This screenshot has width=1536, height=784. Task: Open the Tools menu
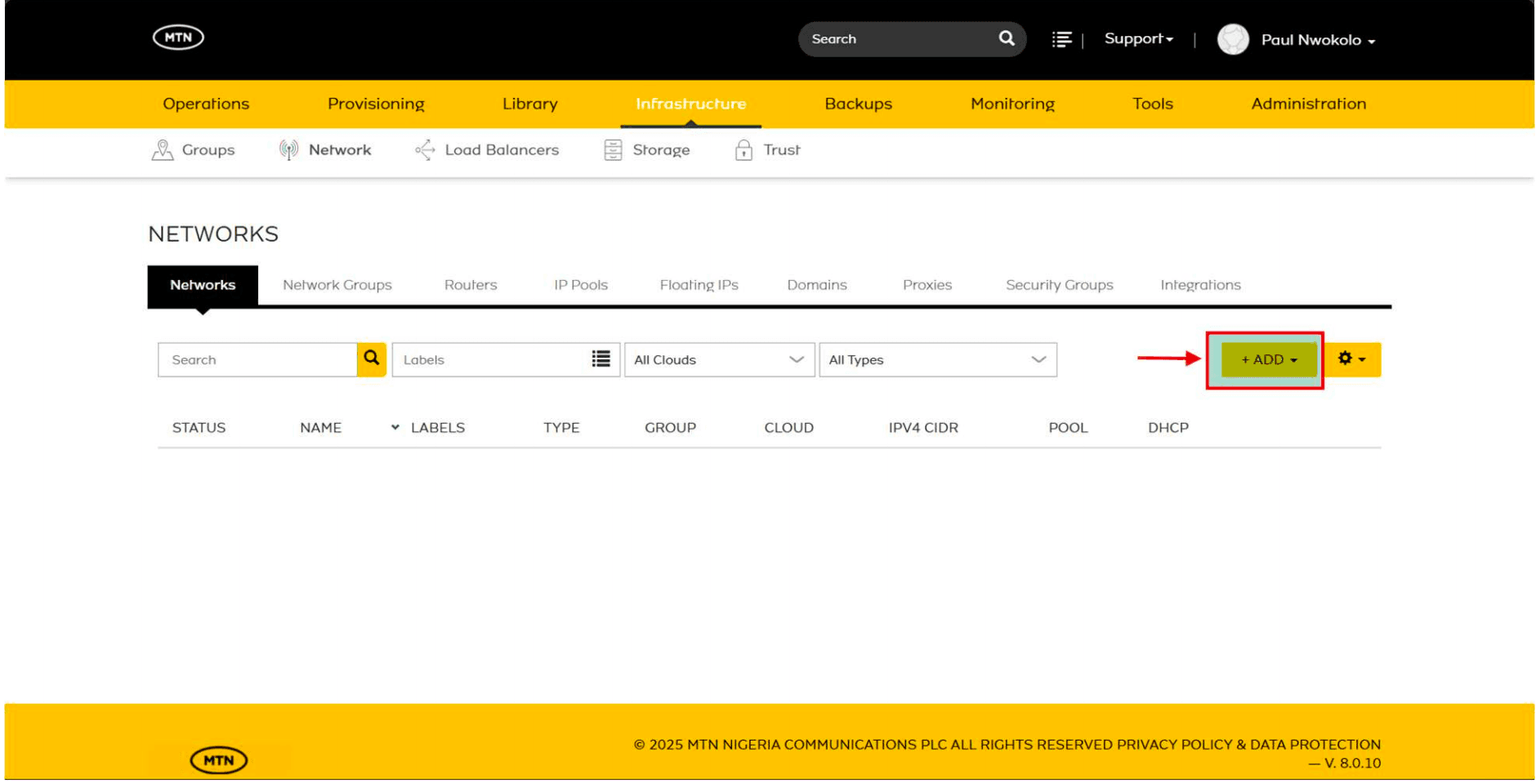click(1153, 104)
